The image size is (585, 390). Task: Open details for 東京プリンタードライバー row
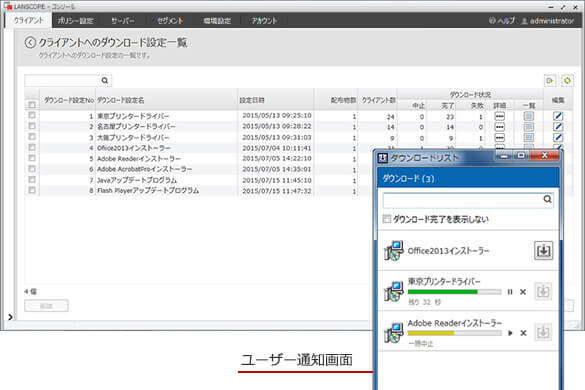[x=499, y=116]
